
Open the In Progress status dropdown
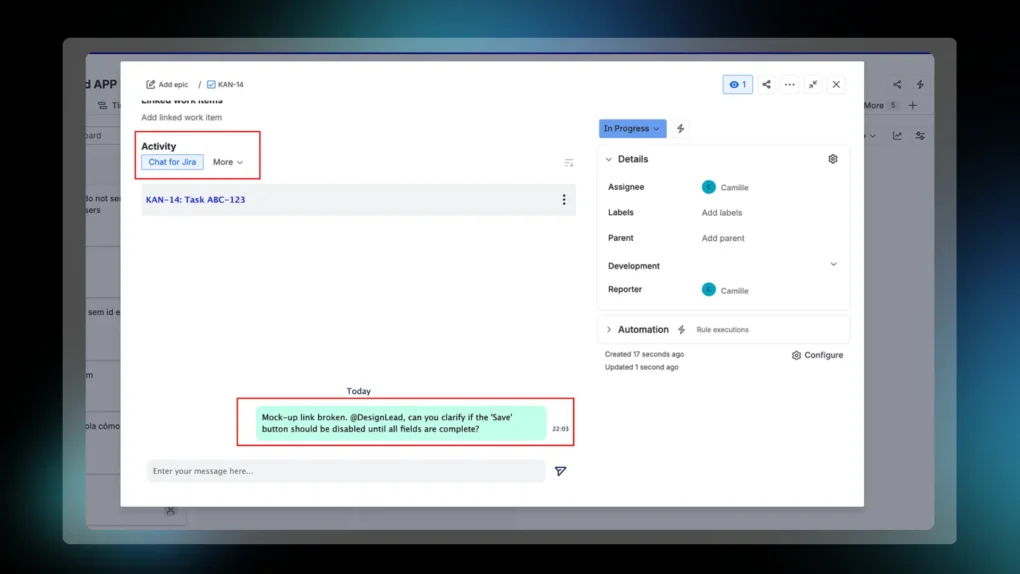[x=632, y=128]
